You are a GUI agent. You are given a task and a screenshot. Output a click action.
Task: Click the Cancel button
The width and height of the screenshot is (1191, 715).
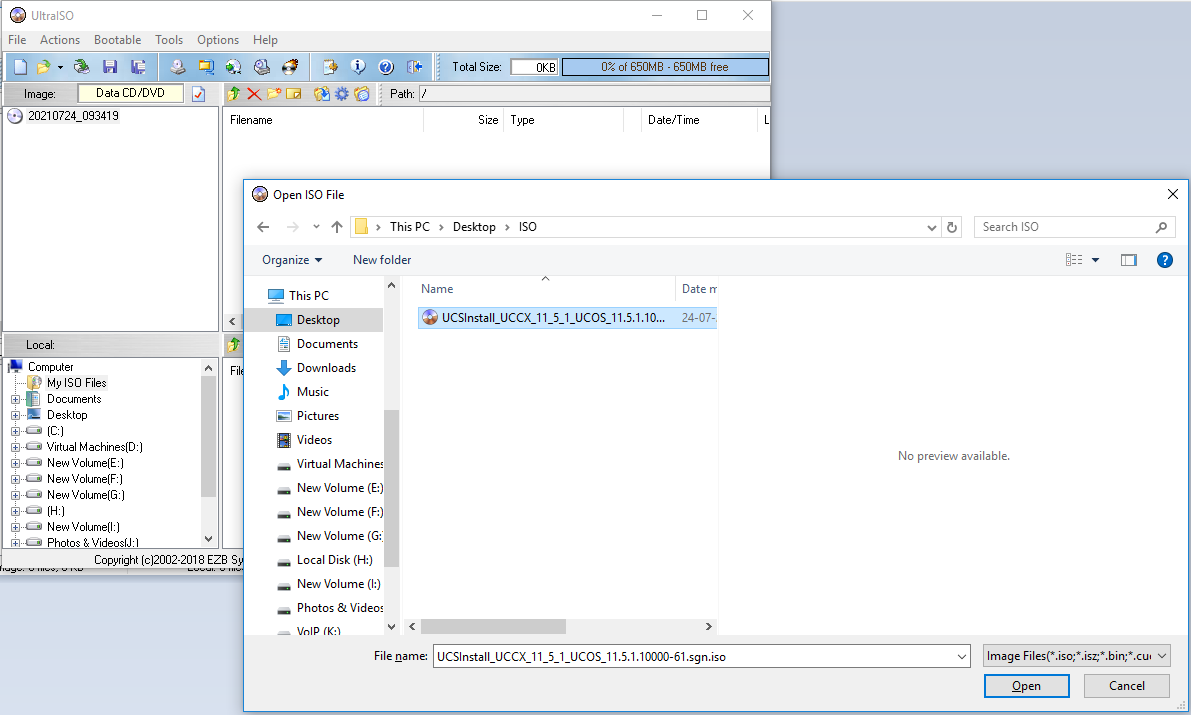[1126, 686]
